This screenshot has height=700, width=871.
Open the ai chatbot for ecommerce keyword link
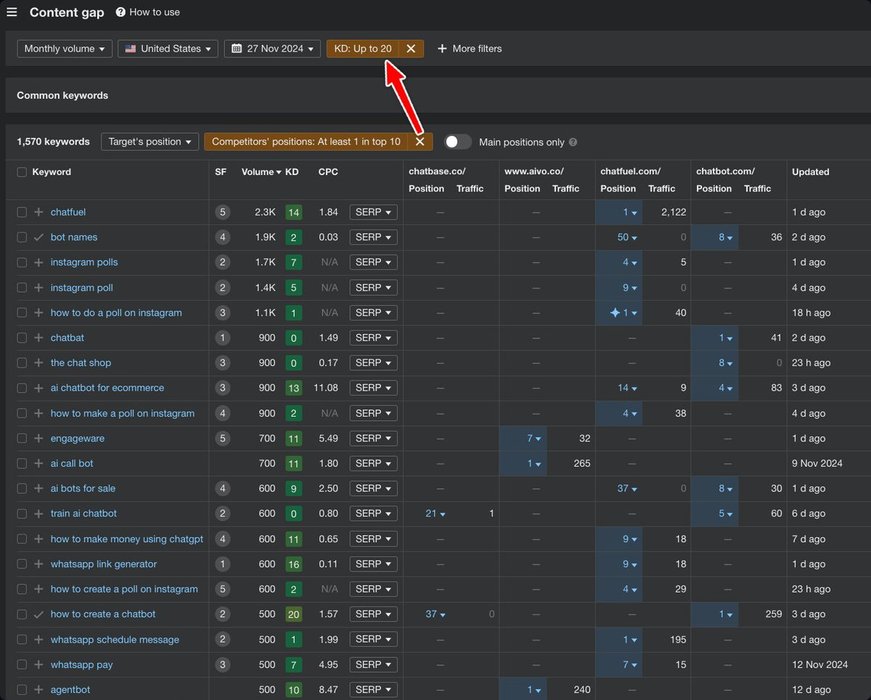(107, 388)
